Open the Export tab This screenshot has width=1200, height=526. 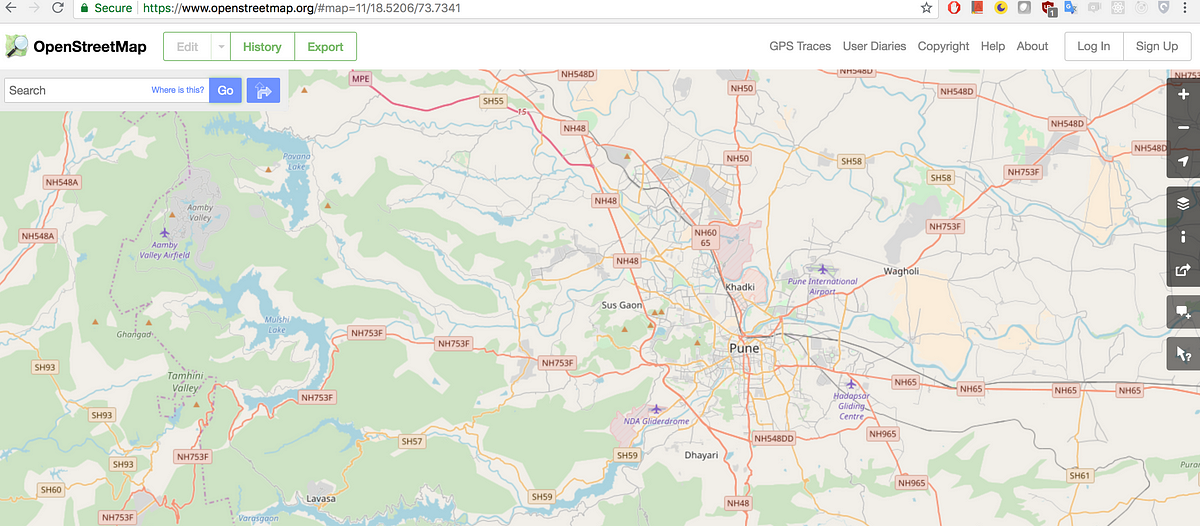point(325,46)
